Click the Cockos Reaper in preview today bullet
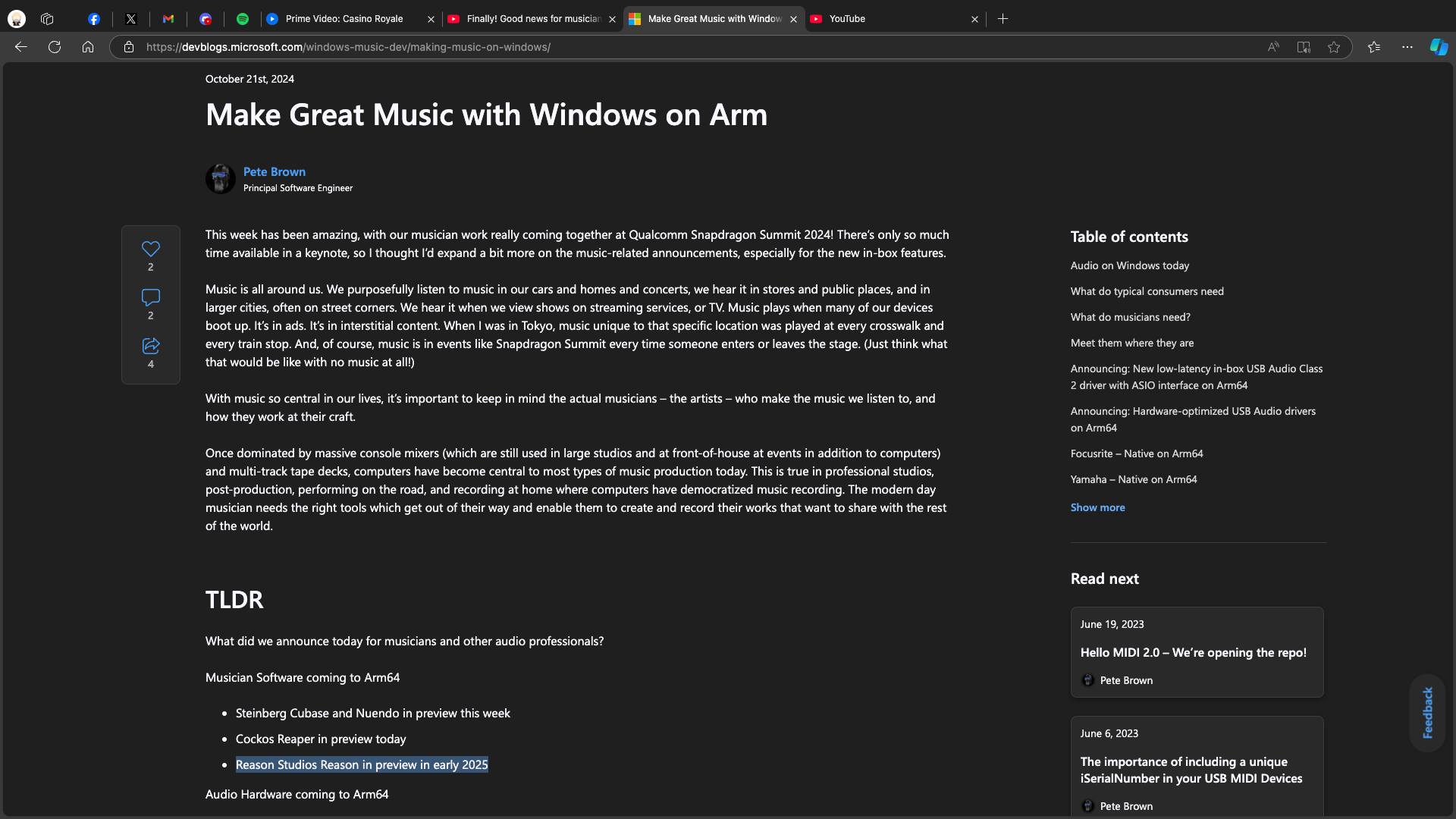The image size is (1456, 819). tap(321, 739)
